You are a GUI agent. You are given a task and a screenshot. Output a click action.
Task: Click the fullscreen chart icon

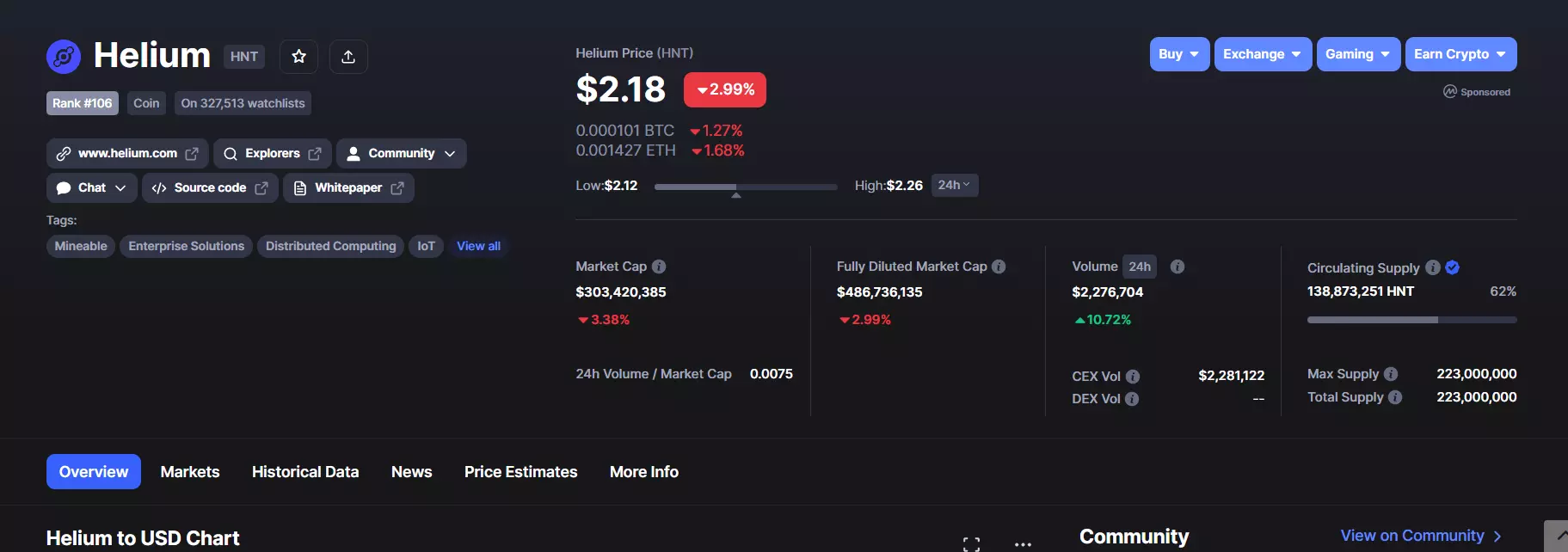(x=971, y=543)
